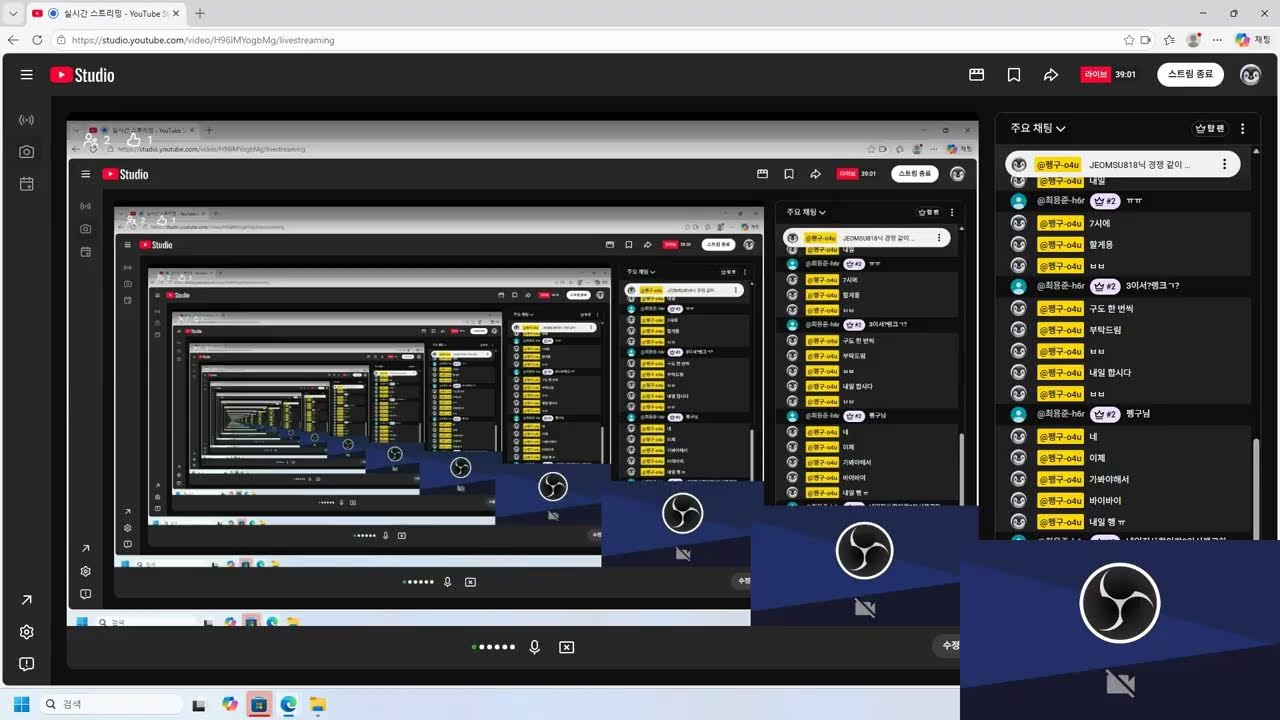The height and width of the screenshot is (720, 1280).
Task: Click the outermost chat message 가봐야해서
Action: [1109, 479]
